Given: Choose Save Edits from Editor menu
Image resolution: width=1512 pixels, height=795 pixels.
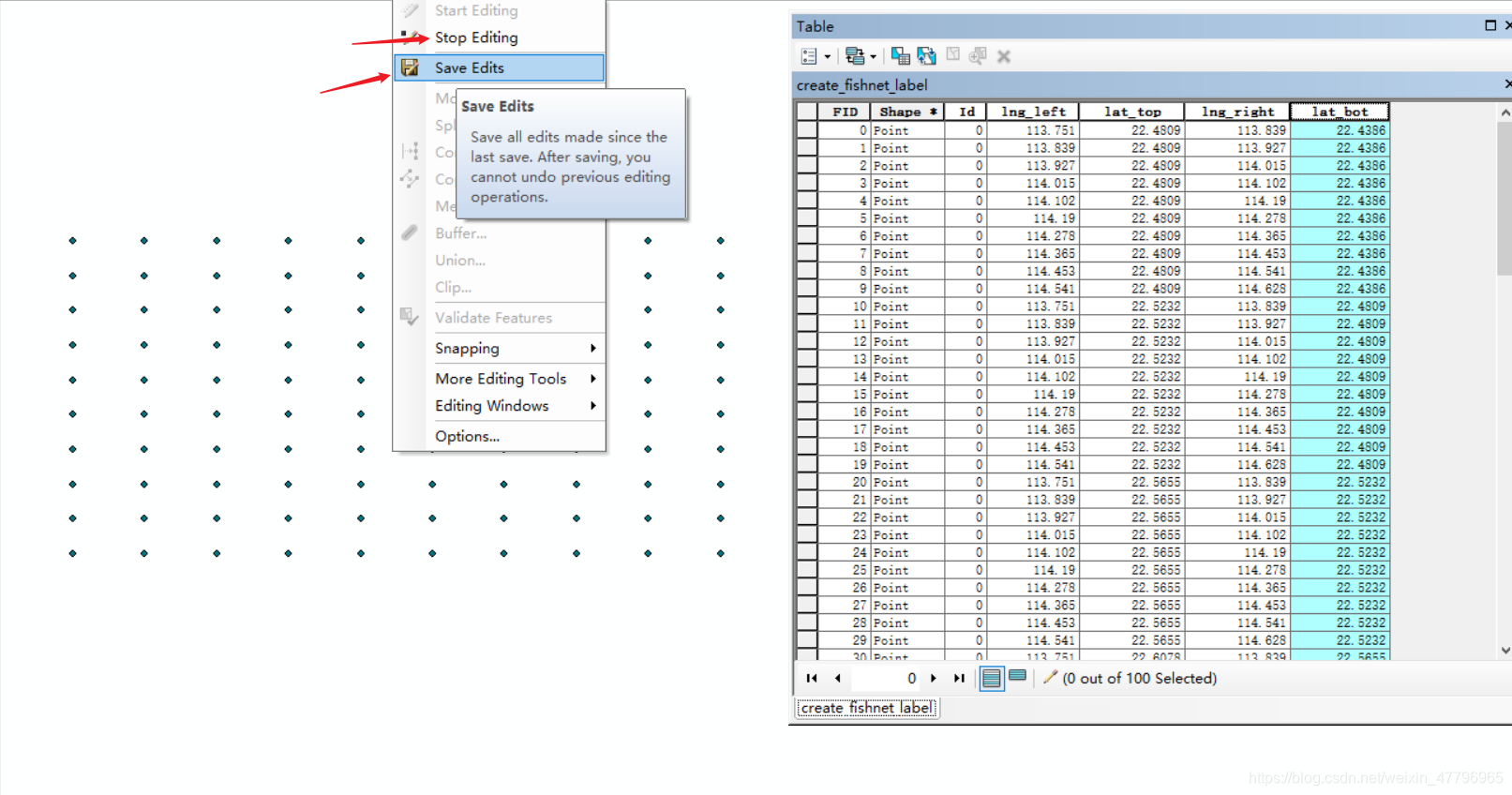Looking at the screenshot, I should coord(470,67).
